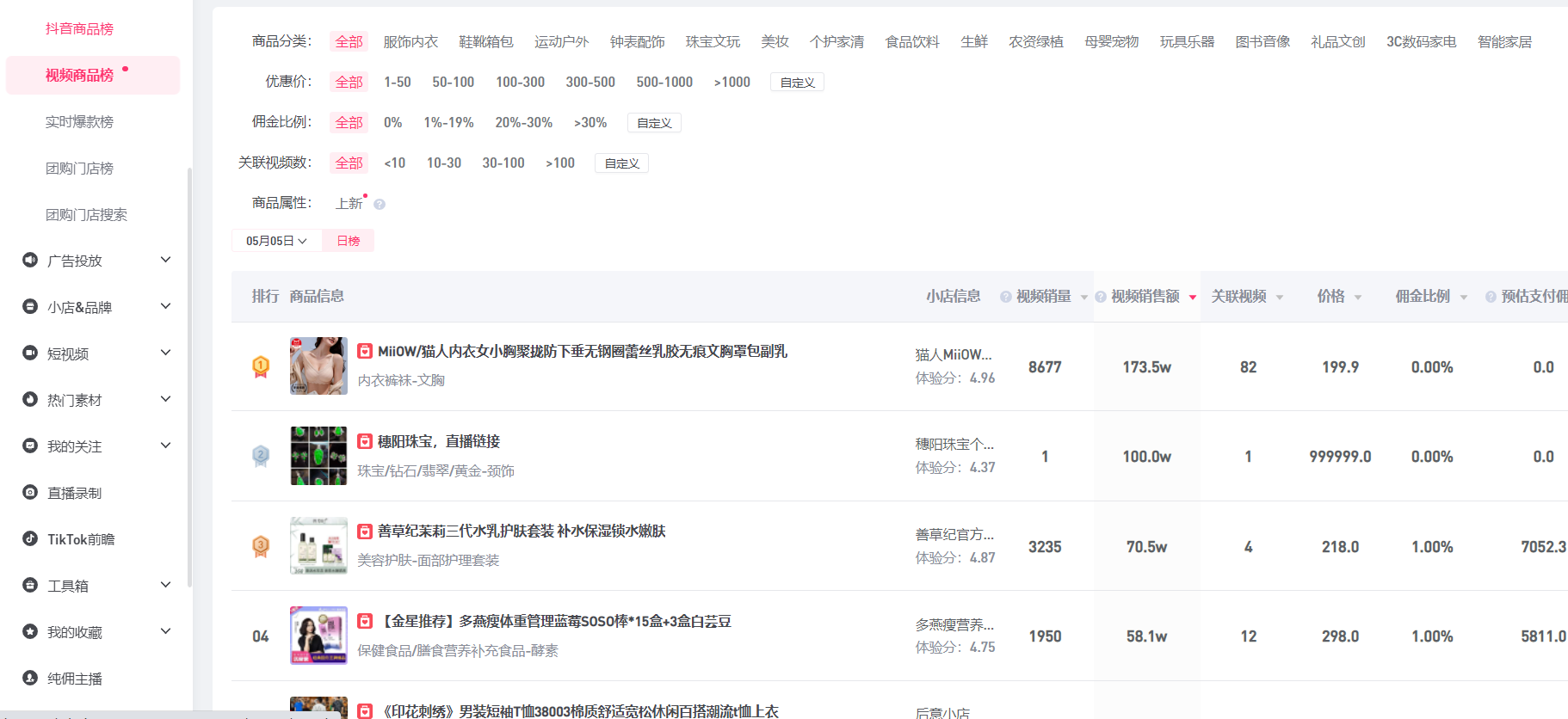
Task: Click help icon beside 预估支付佣金 header
Action: point(1491,297)
